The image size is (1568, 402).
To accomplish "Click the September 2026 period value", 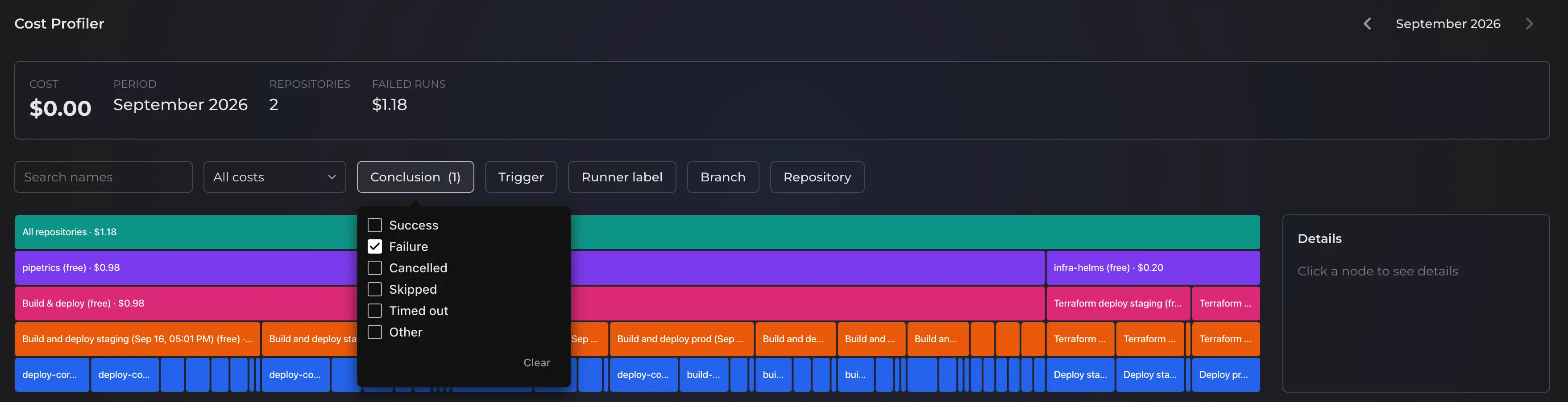I will [180, 105].
